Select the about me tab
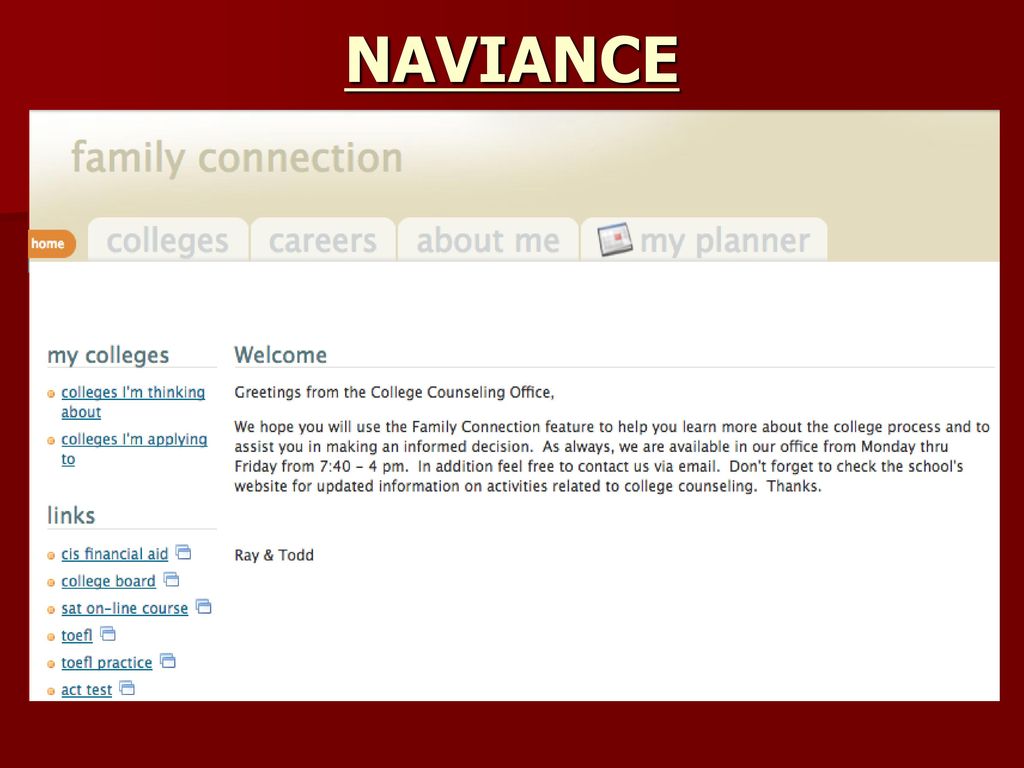The image size is (1024, 768). [488, 240]
